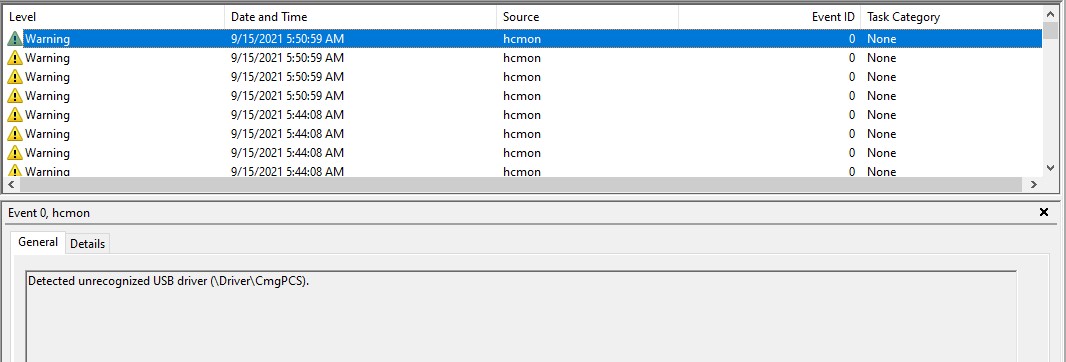Screen dimensions: 1066x362
Task: Click the event list scroll-down arrow
Action: coord(1050,167)
